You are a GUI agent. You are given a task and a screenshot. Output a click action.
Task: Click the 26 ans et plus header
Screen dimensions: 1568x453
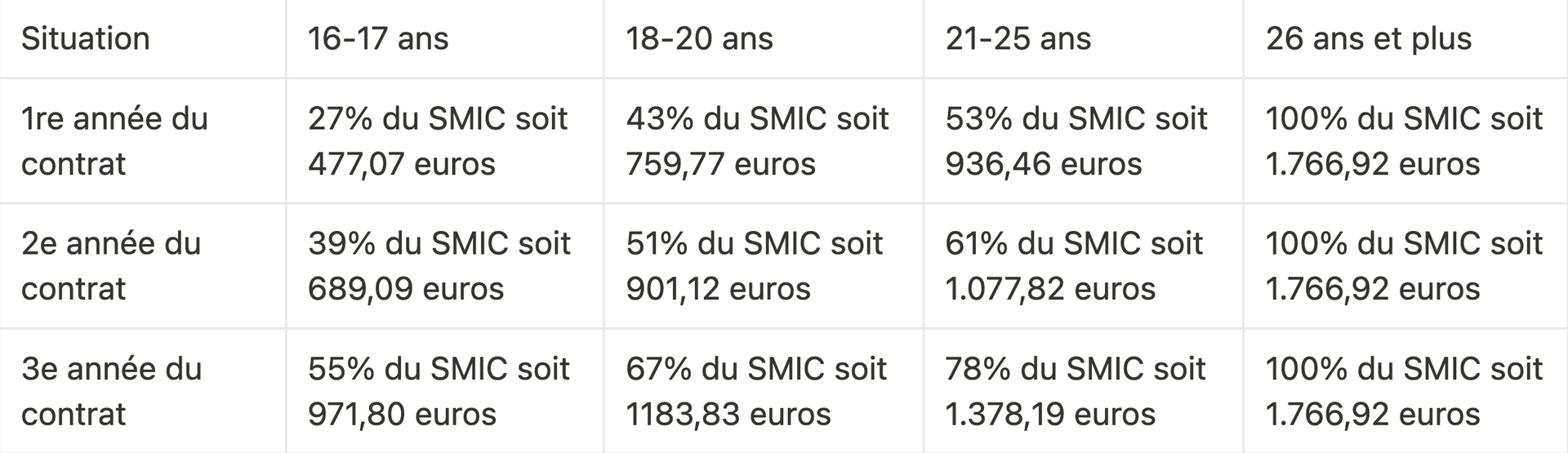point(1369,39)
